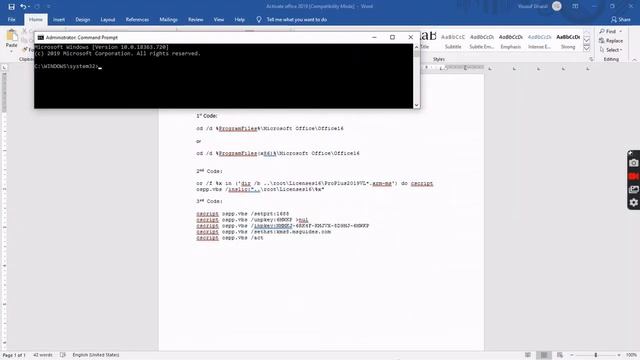Switch to Read Mode view
The width and height of the screenshot is (640, 360).
[528, 355]
